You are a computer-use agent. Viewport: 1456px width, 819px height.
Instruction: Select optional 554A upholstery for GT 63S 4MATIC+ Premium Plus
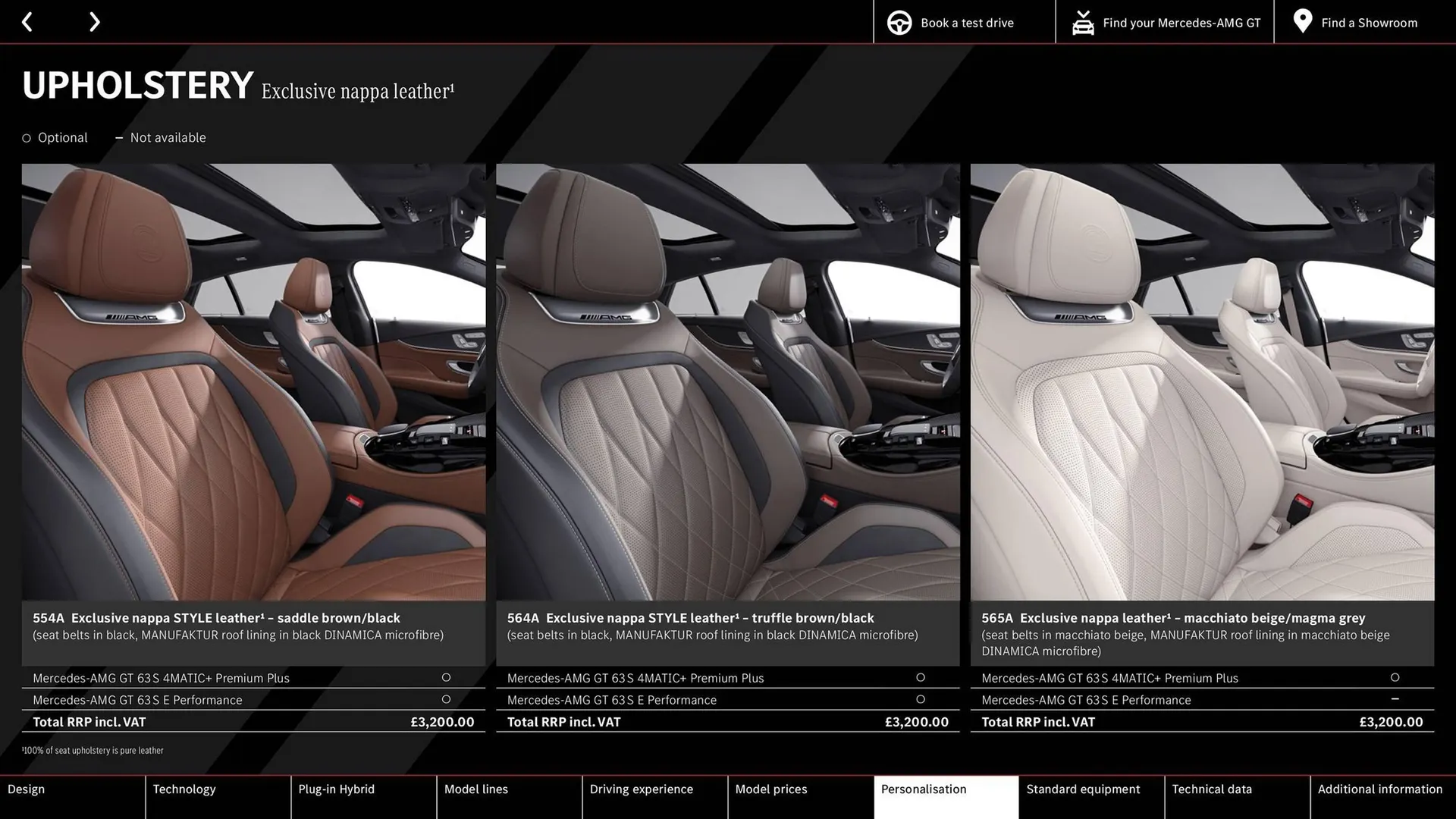446,677
